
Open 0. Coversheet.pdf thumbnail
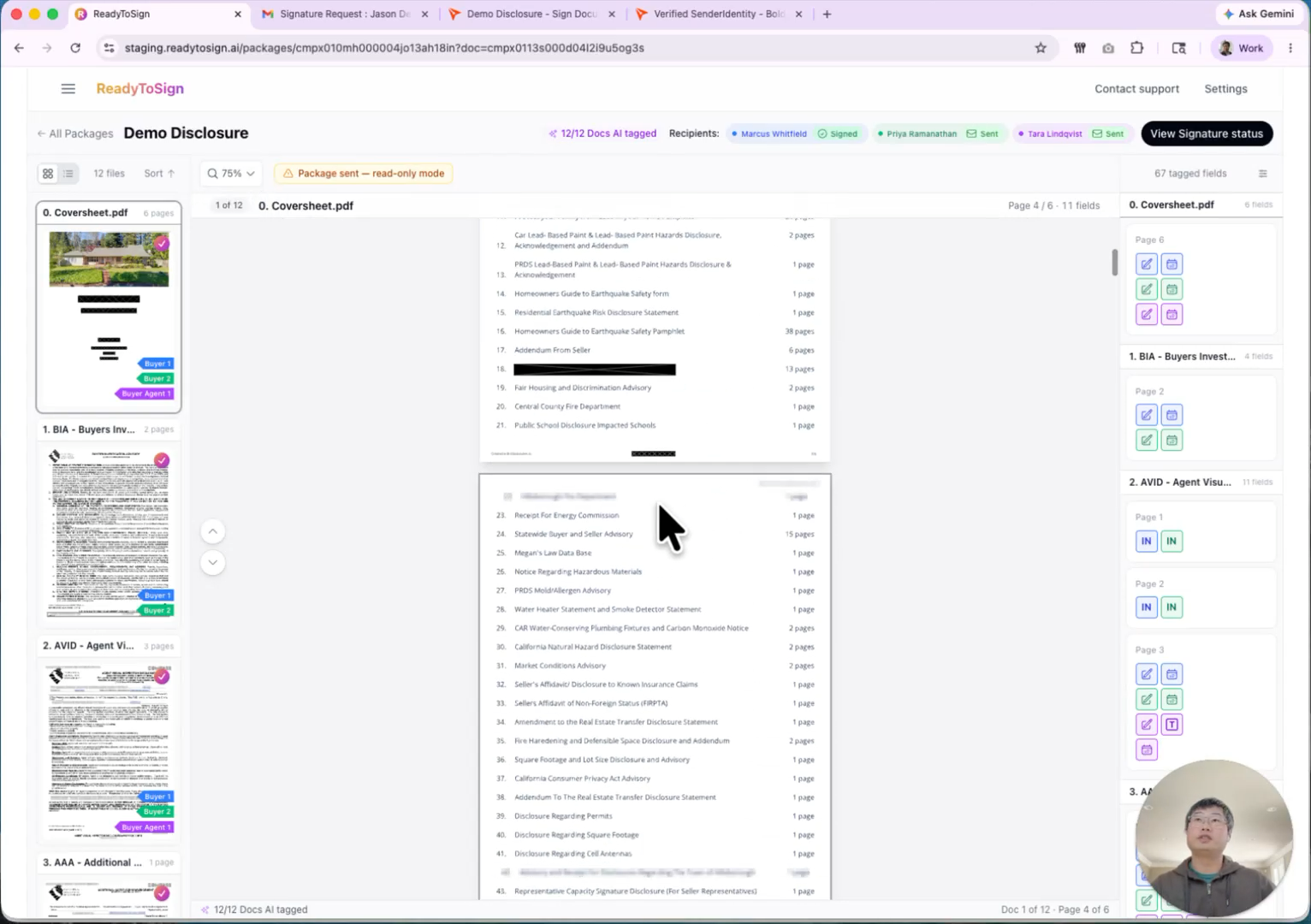tap(109, 307)
